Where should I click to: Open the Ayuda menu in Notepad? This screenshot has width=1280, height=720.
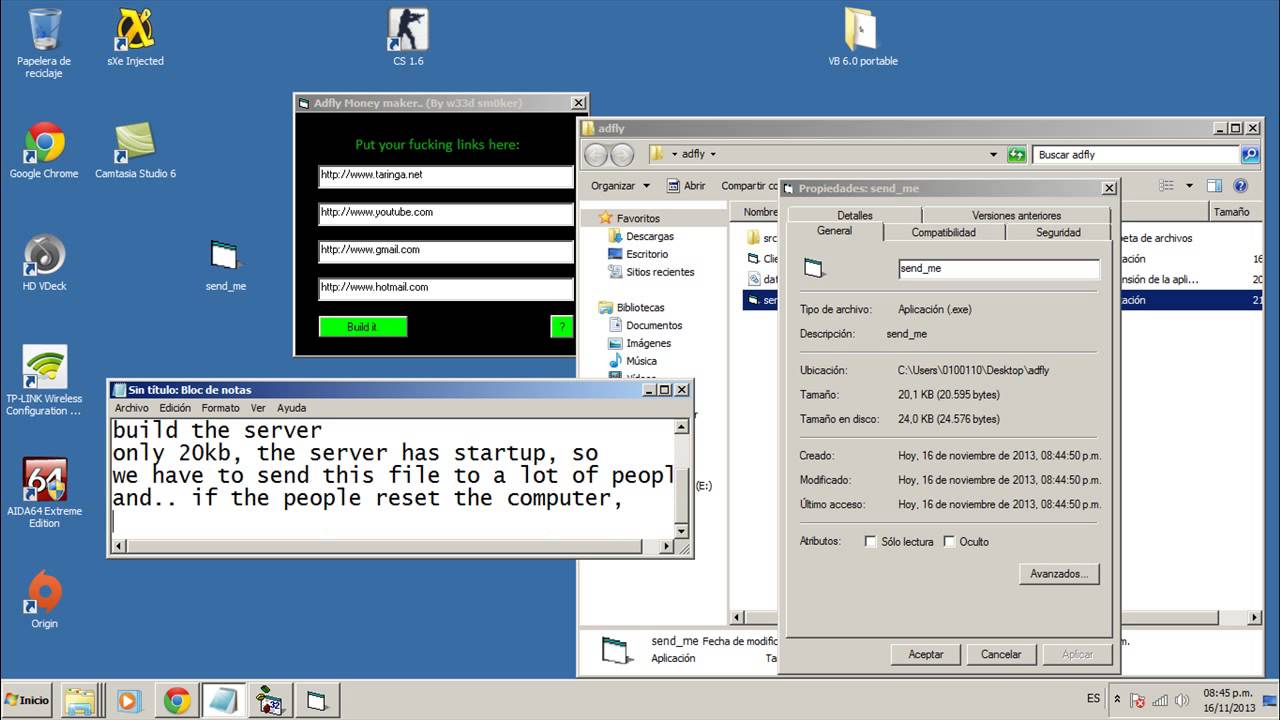[x=292, y=408]
